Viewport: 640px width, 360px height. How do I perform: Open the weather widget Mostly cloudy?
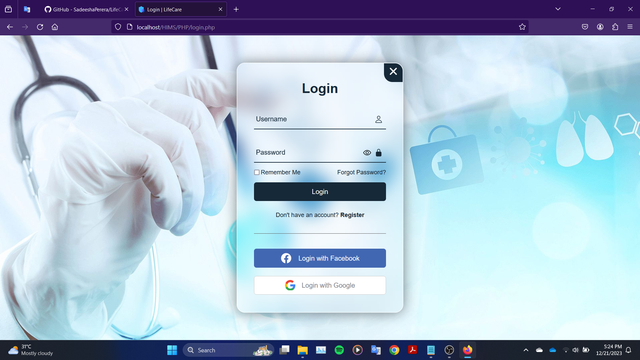[31, 350]
